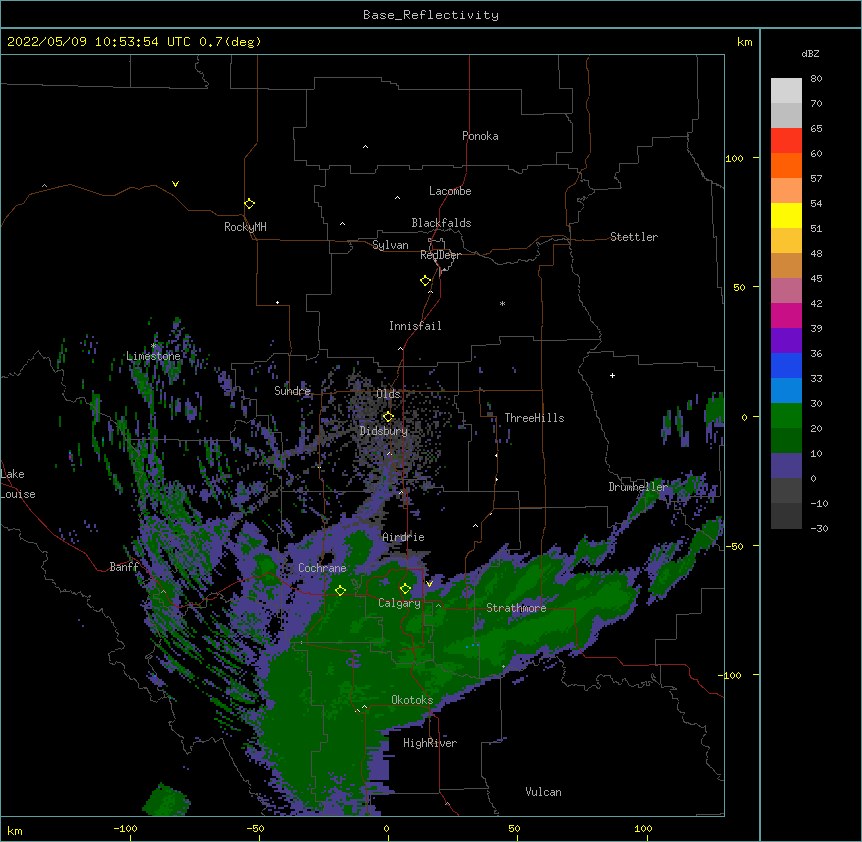Viewport: 862px width, 842px height.
Task: Click the white plus marker east of ThreeHills
Action: click(612, 375)
